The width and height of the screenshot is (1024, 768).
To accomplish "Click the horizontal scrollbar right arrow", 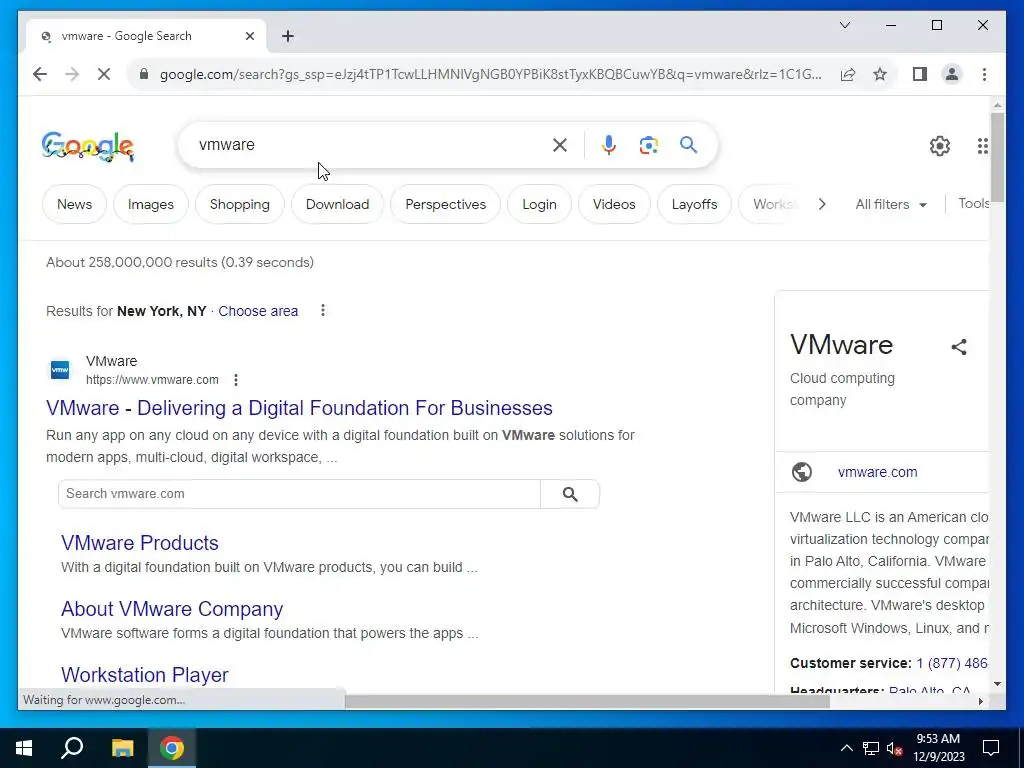I will [980, 701].
